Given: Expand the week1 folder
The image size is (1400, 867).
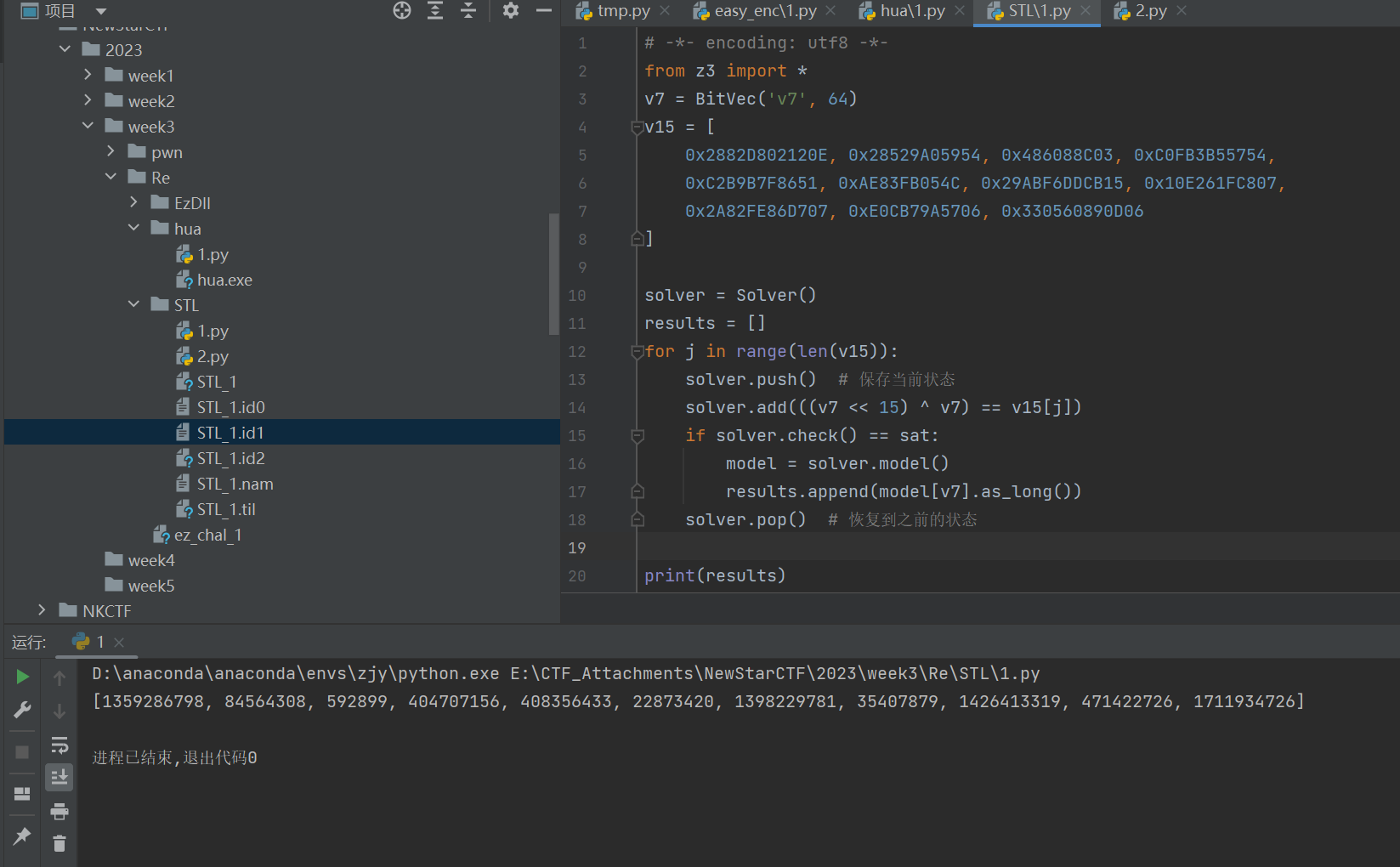Looking at the screenshot, I should tap(88, 76).
